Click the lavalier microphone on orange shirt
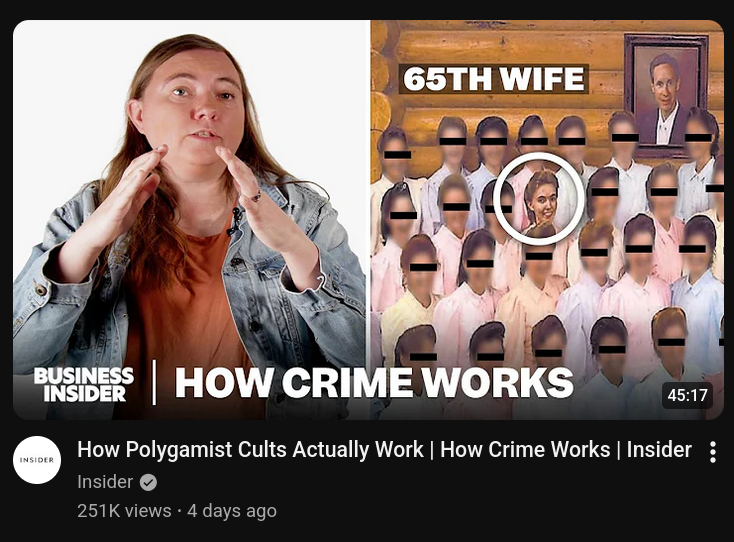This screenshot has height=542, width=734. pos(235,220)
